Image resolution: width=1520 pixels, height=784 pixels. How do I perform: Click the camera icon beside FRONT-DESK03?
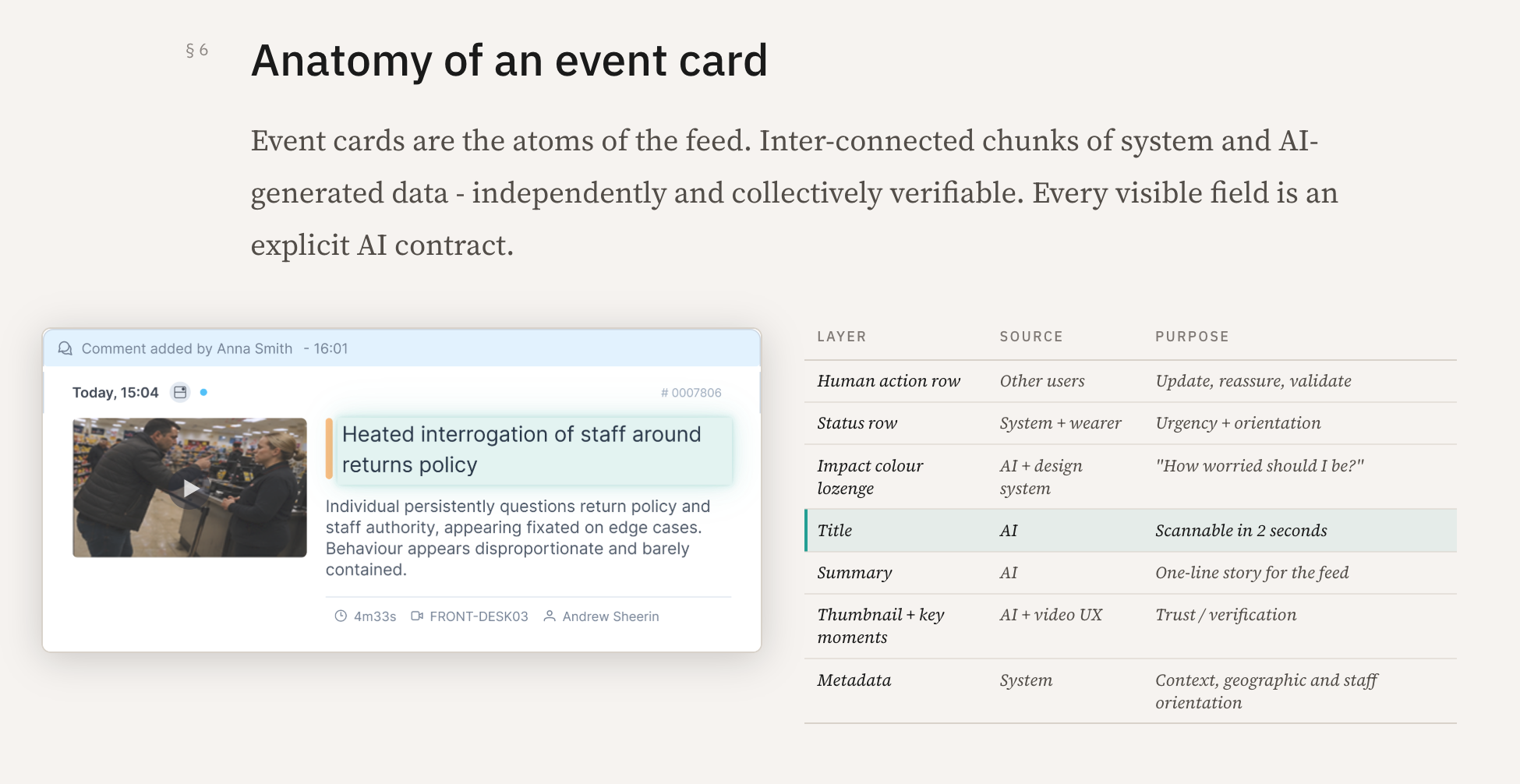coord(417,616)
